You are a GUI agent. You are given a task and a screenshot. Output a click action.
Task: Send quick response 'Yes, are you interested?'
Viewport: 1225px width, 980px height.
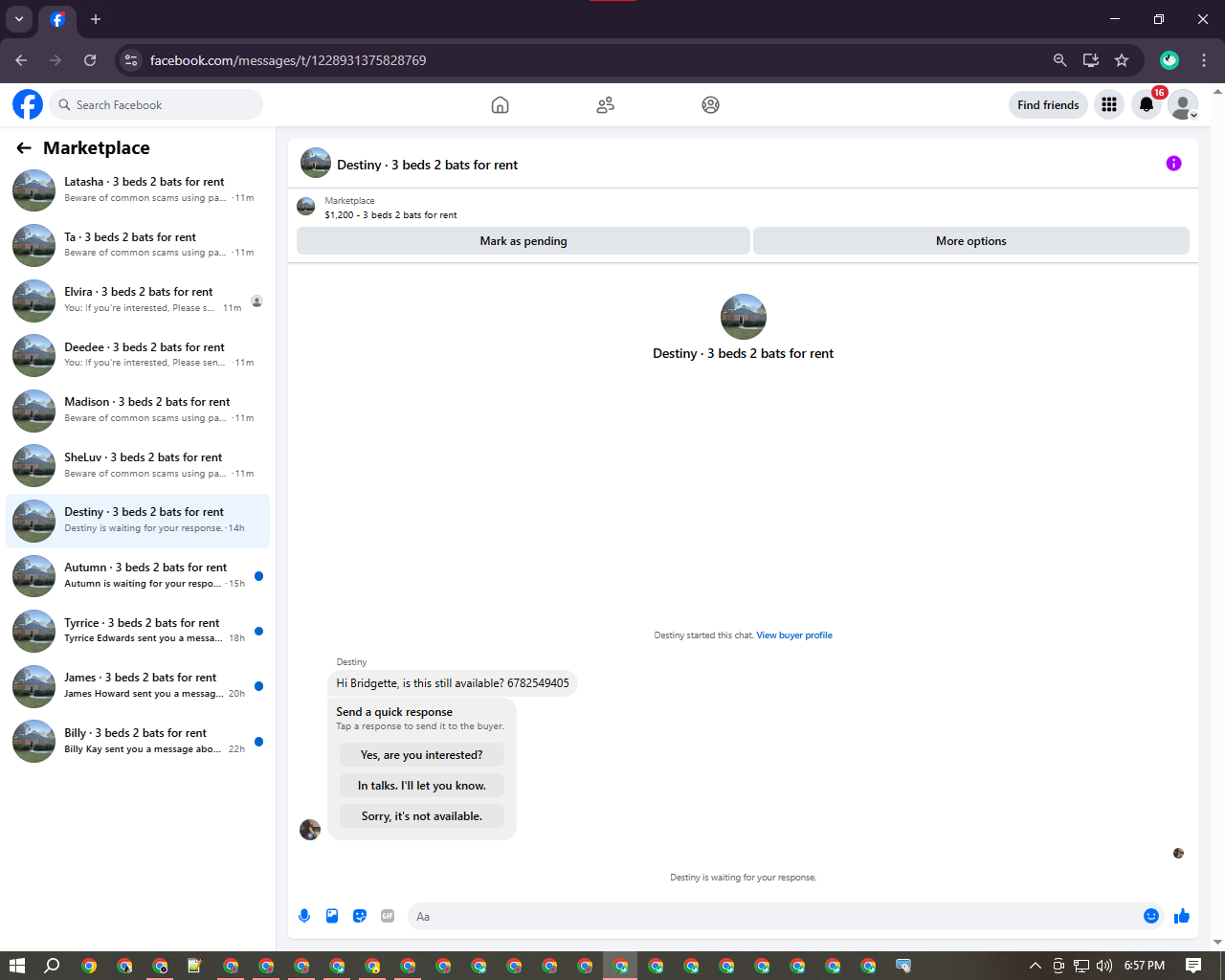tap(422, 755)
